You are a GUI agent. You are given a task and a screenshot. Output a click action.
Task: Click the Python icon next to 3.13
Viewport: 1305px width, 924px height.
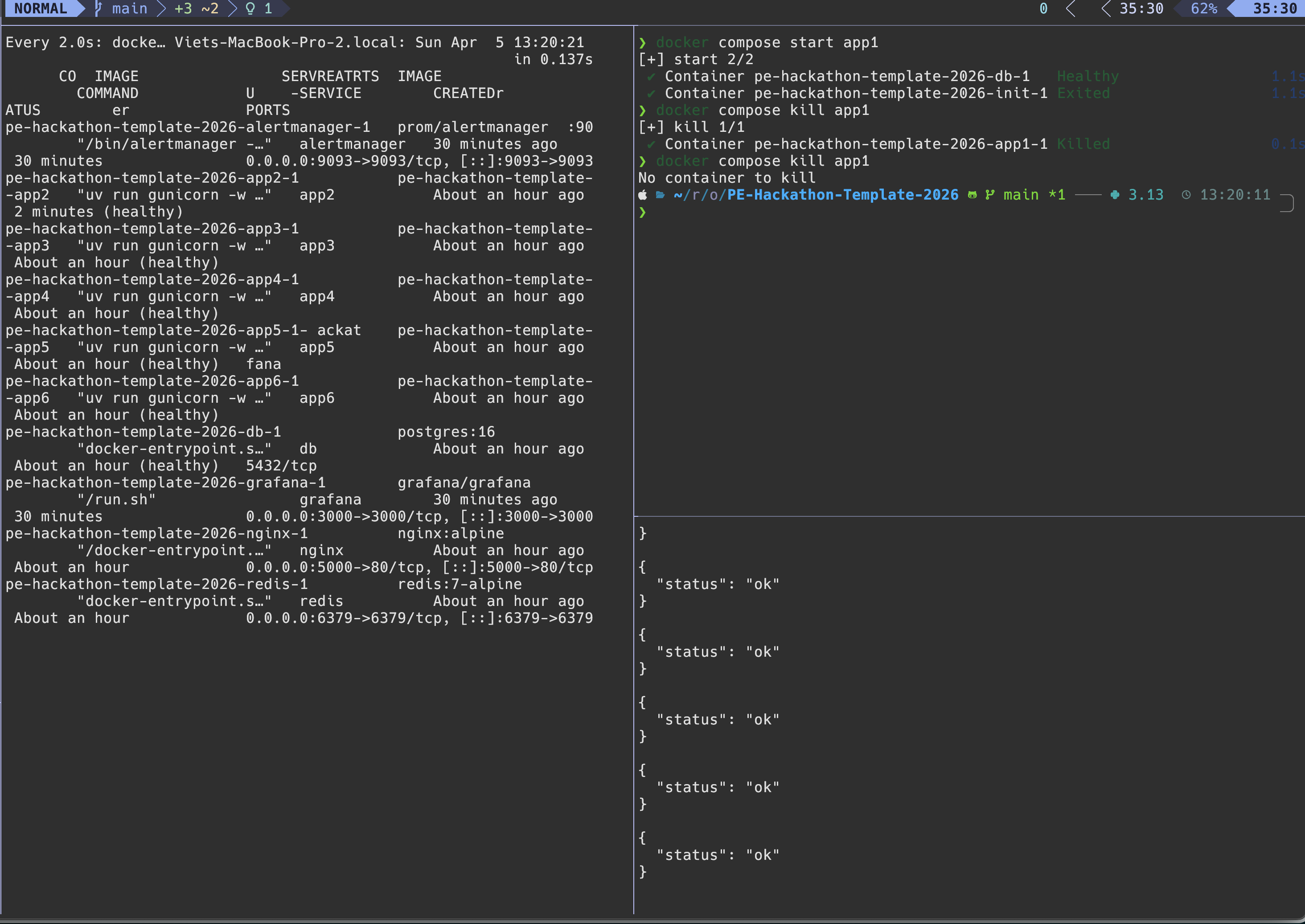(1115, 195)
